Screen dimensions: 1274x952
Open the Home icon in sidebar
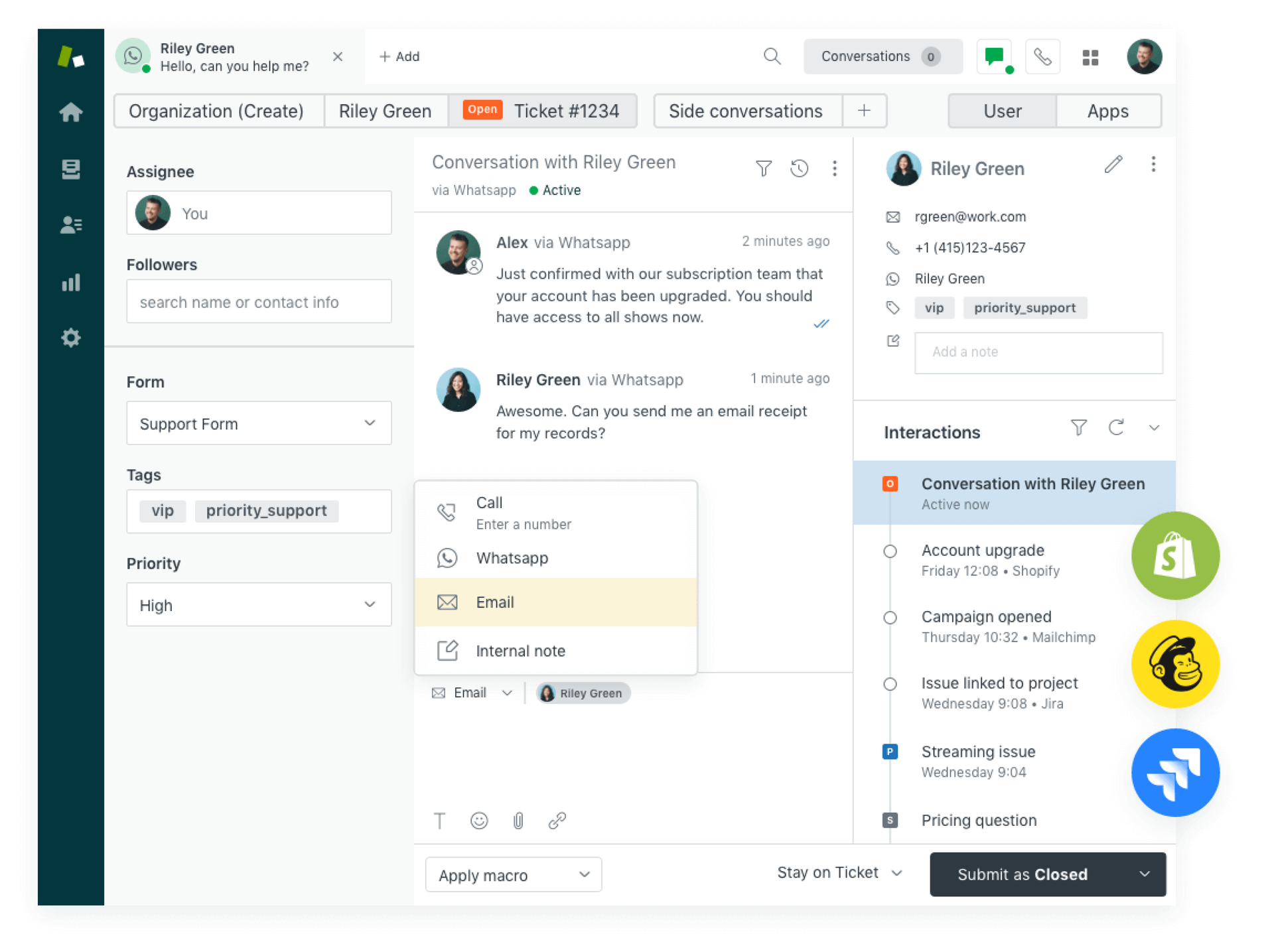tap(70, 112)
